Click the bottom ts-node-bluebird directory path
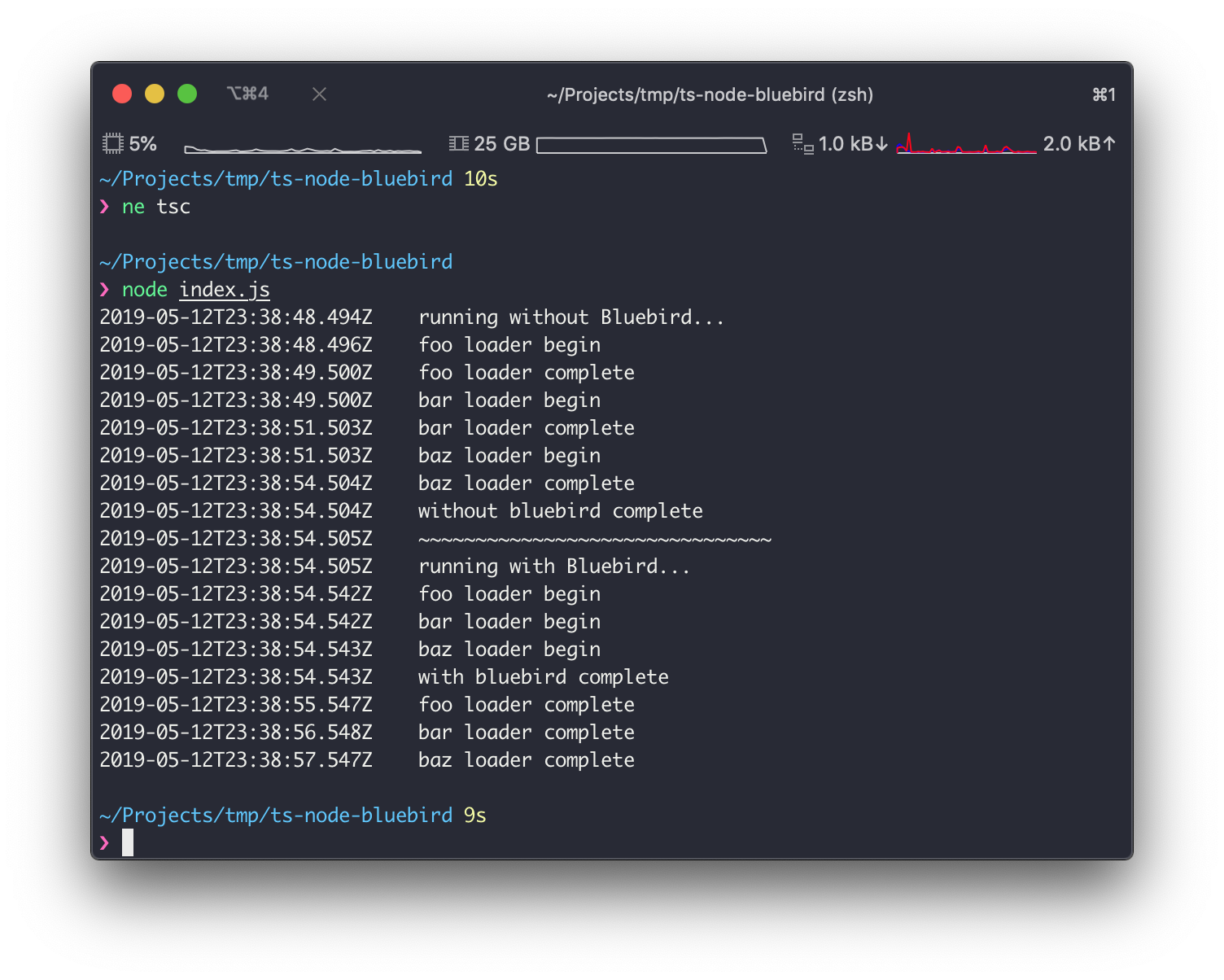The height and width of the screenshot is (980, 1224). (275, 815)
